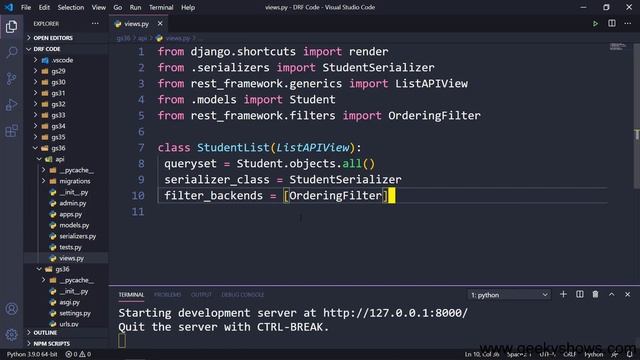
Task: Collapse the api folder
Action: (60, 159)
